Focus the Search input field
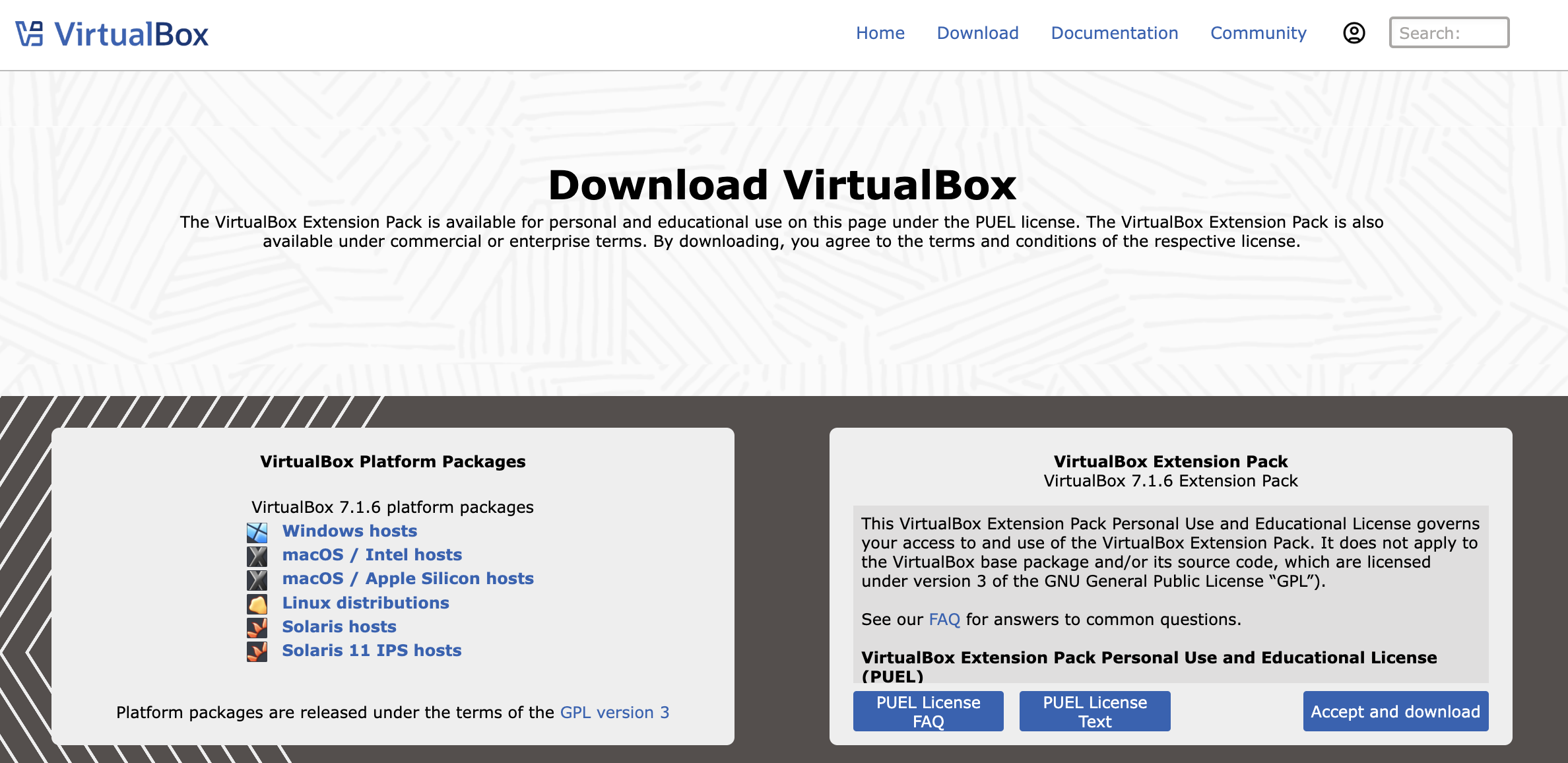1568x763 pixels. 1449,32
